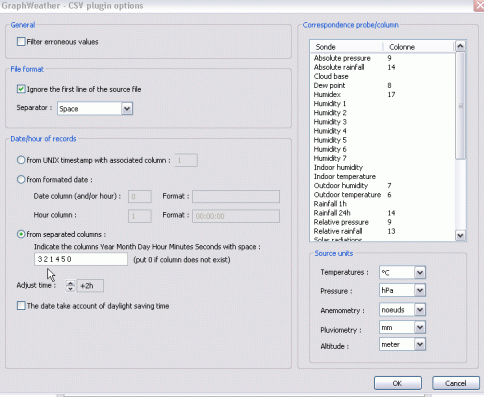Click the separated columns field containing 3 2 1 4 5 0
The image size is (484, 397).
(x=81, y=259)
